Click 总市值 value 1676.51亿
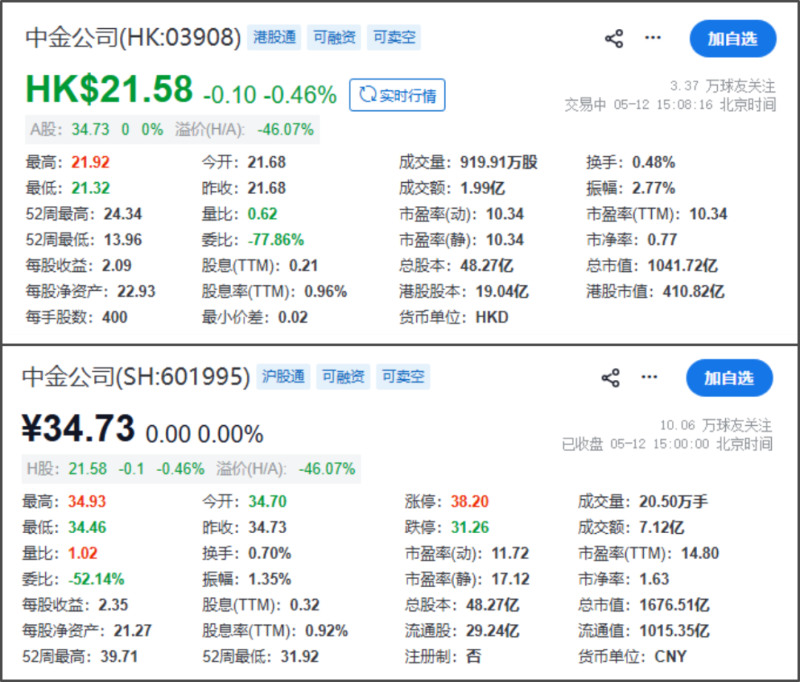The height and width of the screenshot is (682, 800). click(x=674, y=605)
